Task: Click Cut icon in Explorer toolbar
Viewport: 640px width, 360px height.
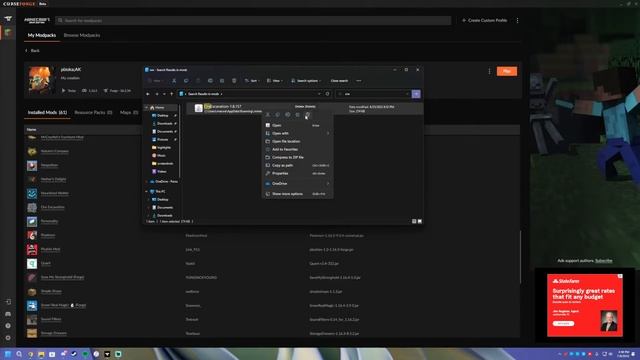Action: coord(174,81)
